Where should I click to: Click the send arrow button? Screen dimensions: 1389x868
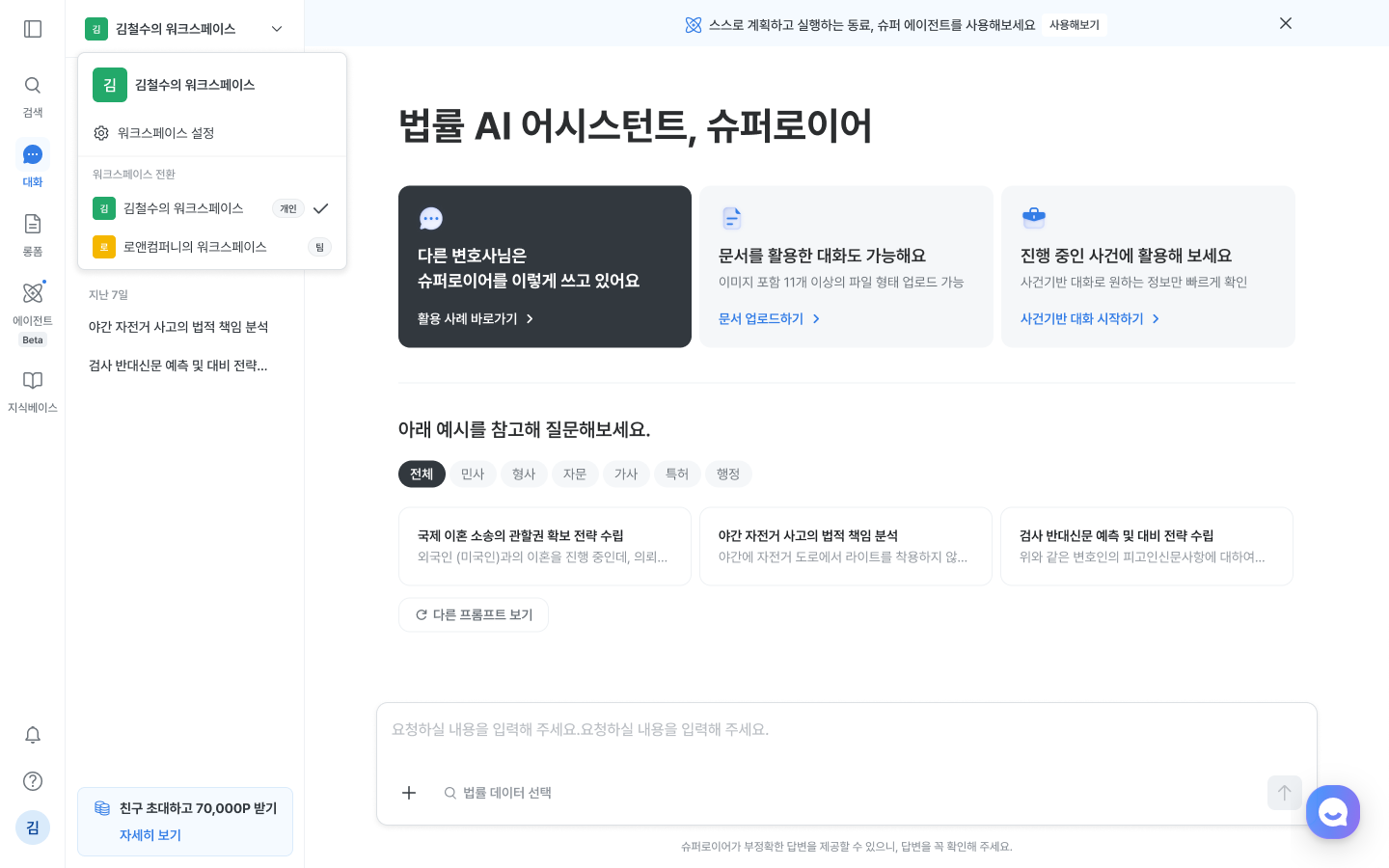pyautogui.click(x=1285, y=793)
